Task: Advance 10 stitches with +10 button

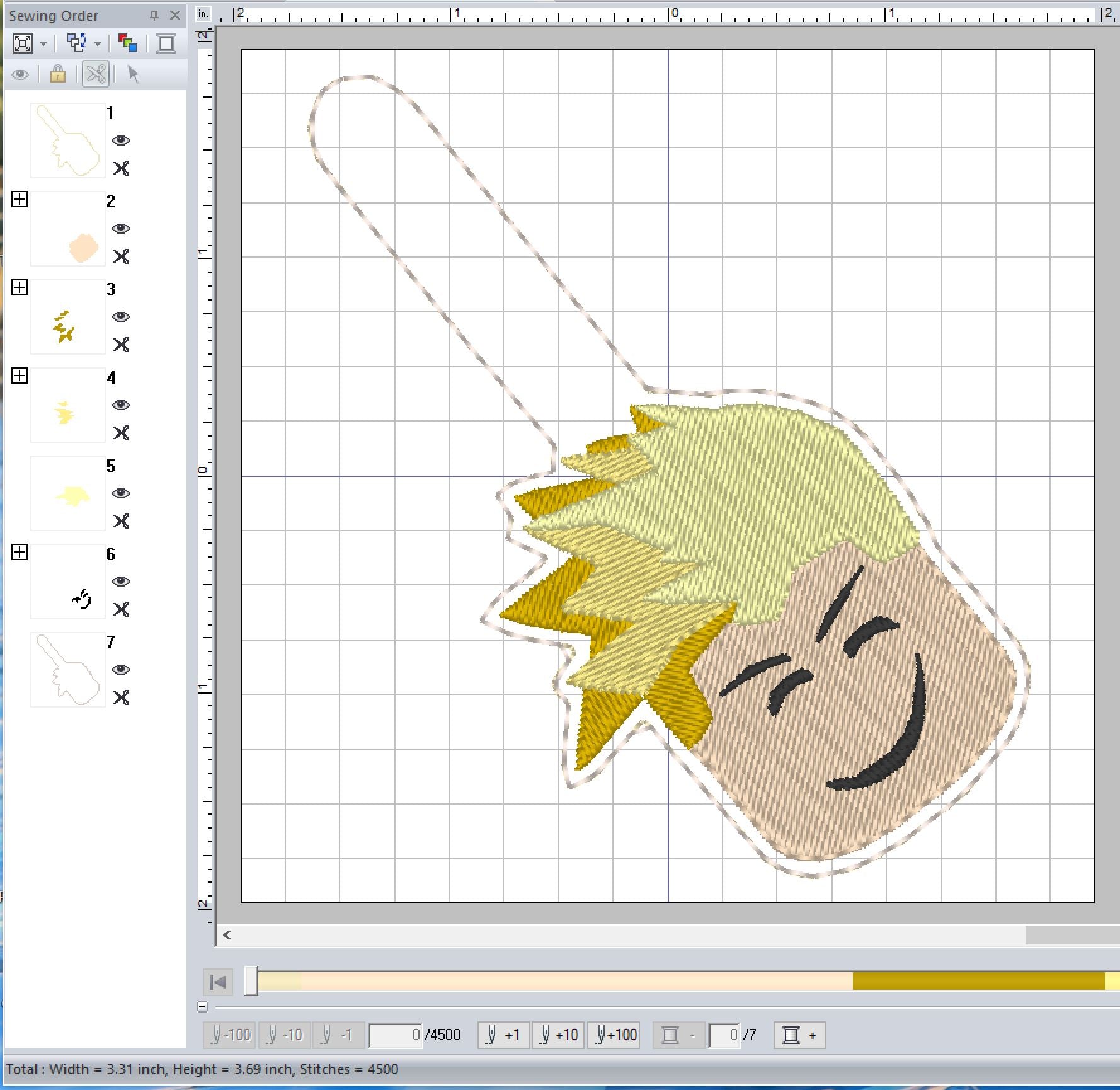Action: click(559, 1035)
